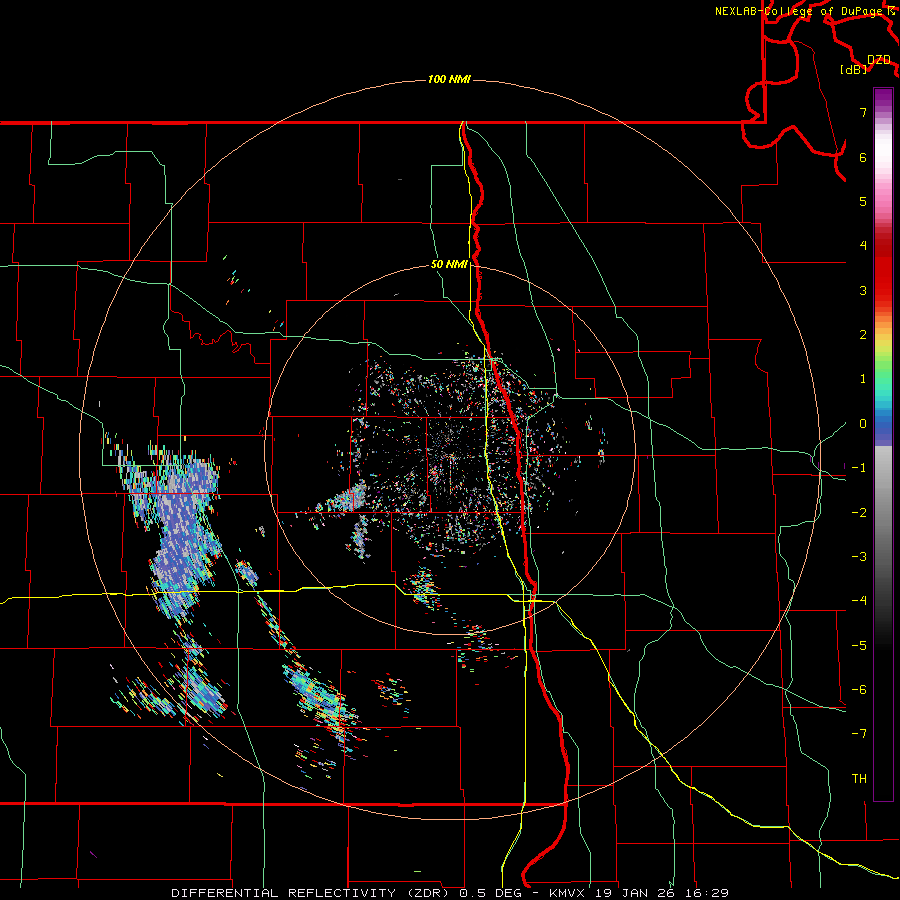Click the -1 value on the color scale
Screen dimensions: 900x900
pos(859,468)
